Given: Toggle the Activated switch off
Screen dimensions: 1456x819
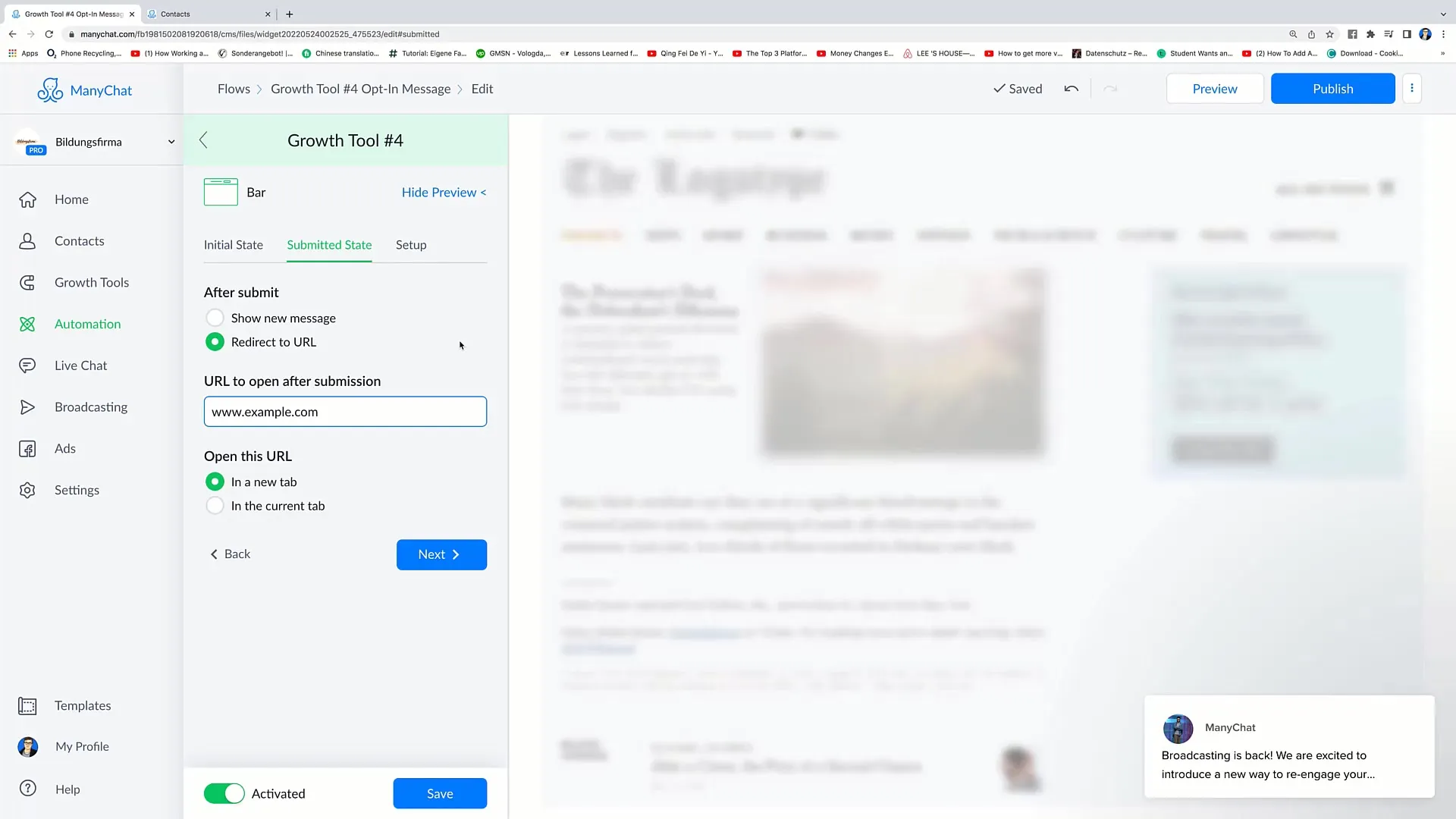Looking at the screenshot, I should tap(224, 793).
